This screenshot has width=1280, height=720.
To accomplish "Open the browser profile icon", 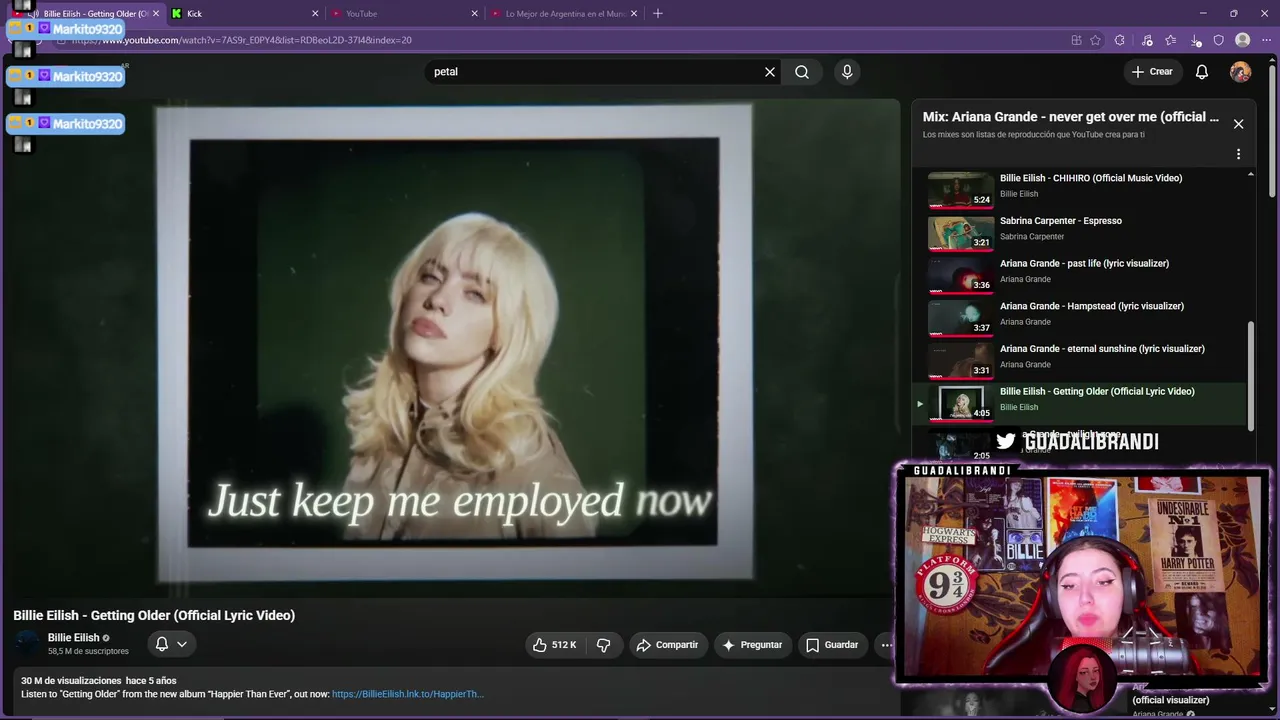I will [1243, 40].
